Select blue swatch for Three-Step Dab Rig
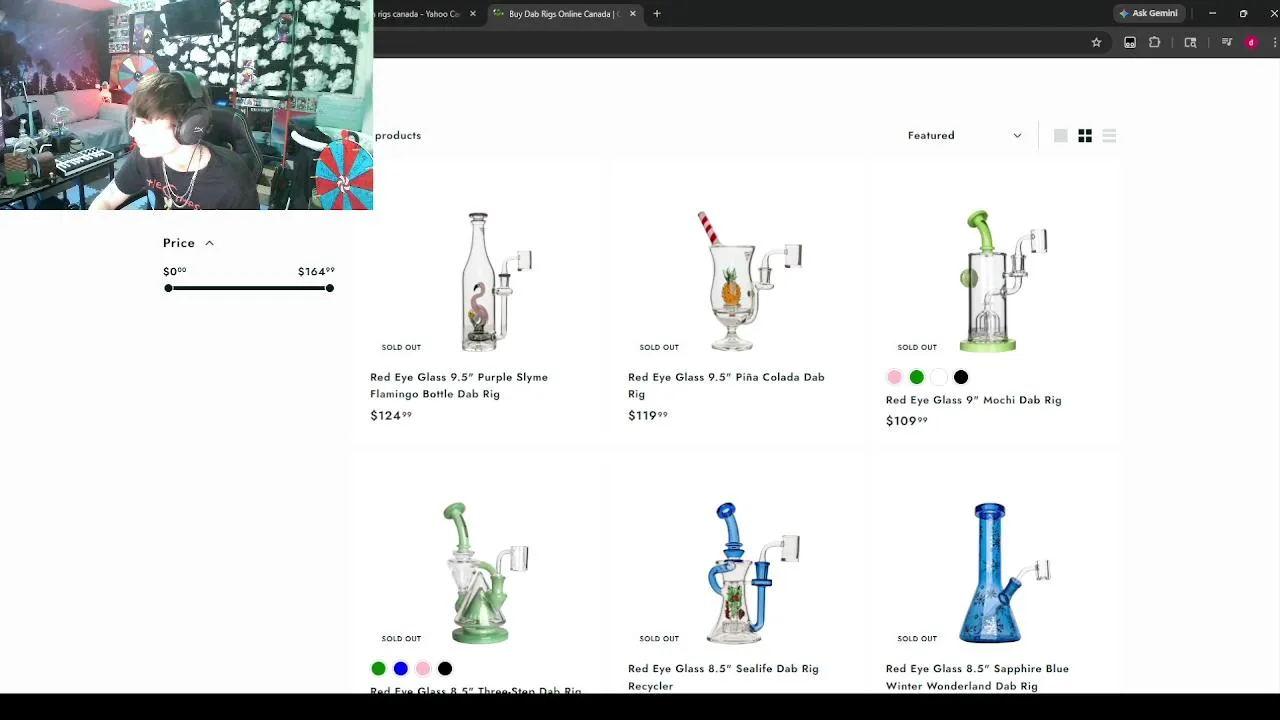The image size is (1280, 720). [400, 668]
